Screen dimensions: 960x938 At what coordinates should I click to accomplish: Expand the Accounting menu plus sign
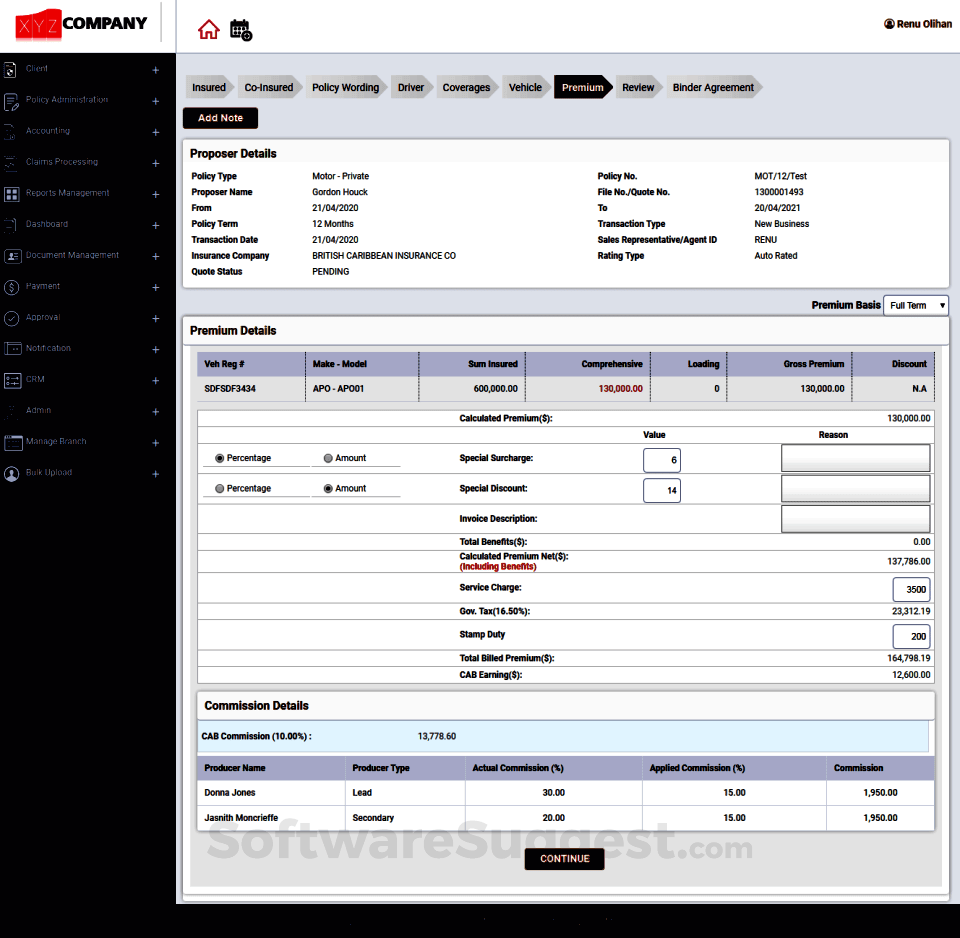point(155,132)
